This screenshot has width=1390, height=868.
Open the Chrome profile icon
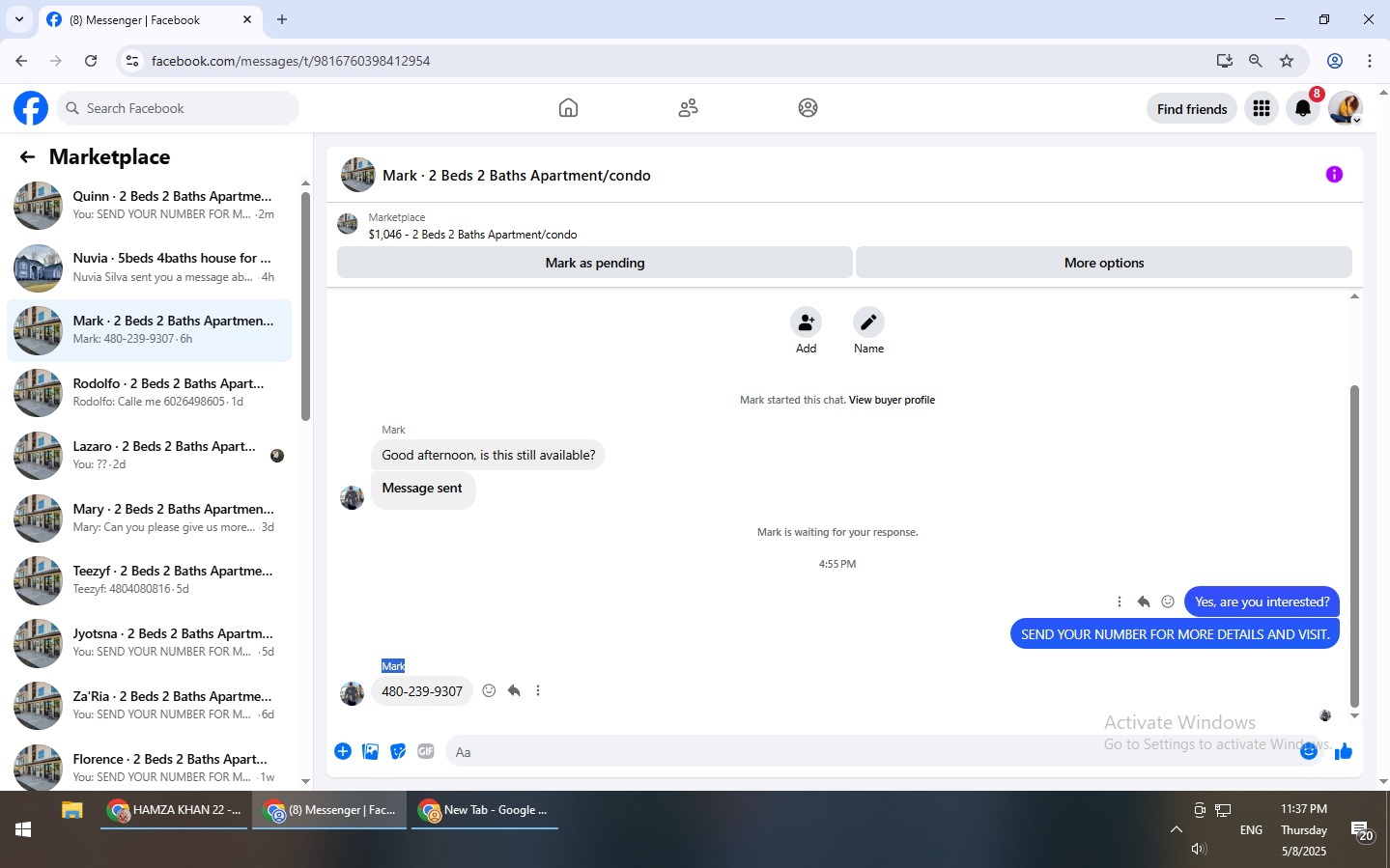tap(1335, 61)
